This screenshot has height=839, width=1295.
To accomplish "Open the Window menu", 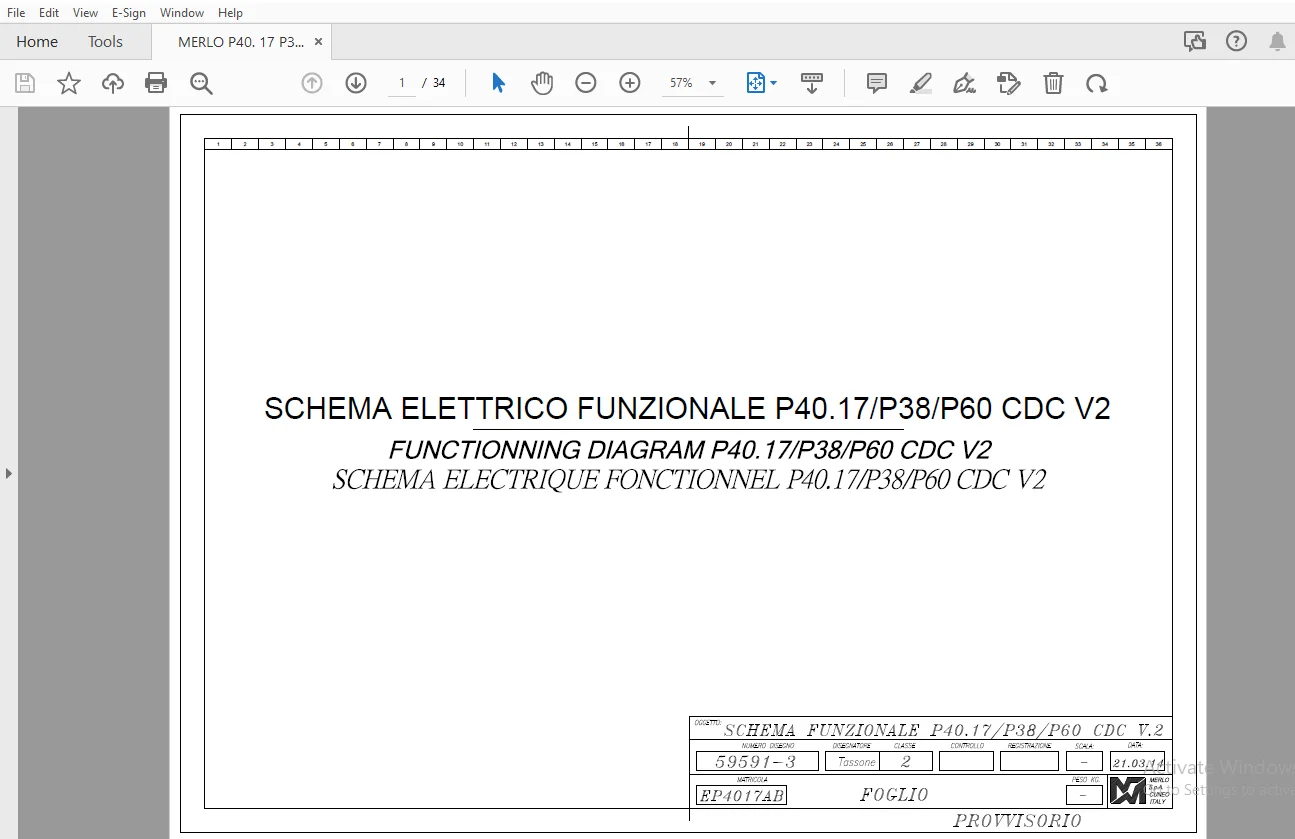I will pyautogui.click(x=182, y=13).
